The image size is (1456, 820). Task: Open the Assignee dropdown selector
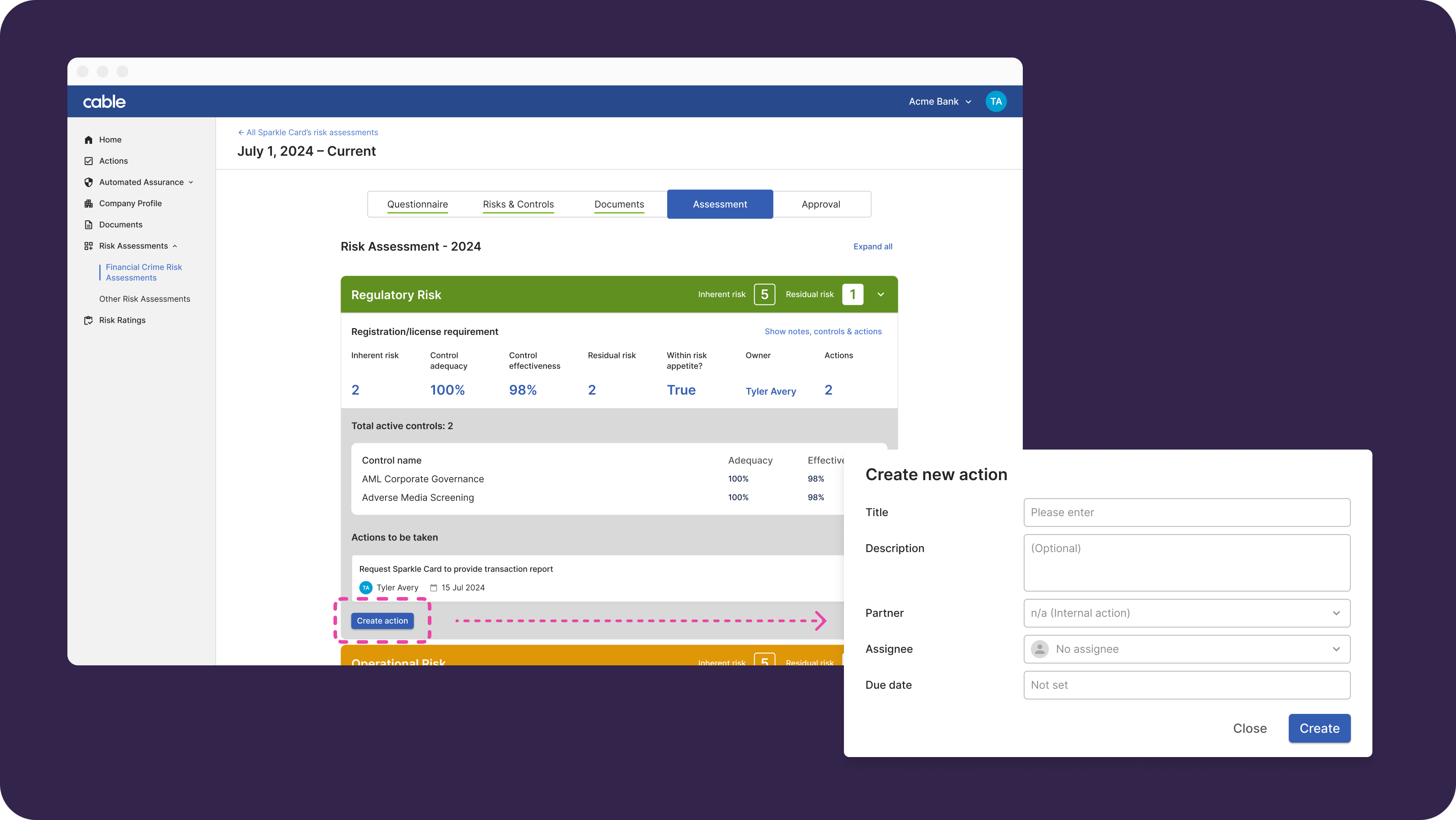(1186, 649)
